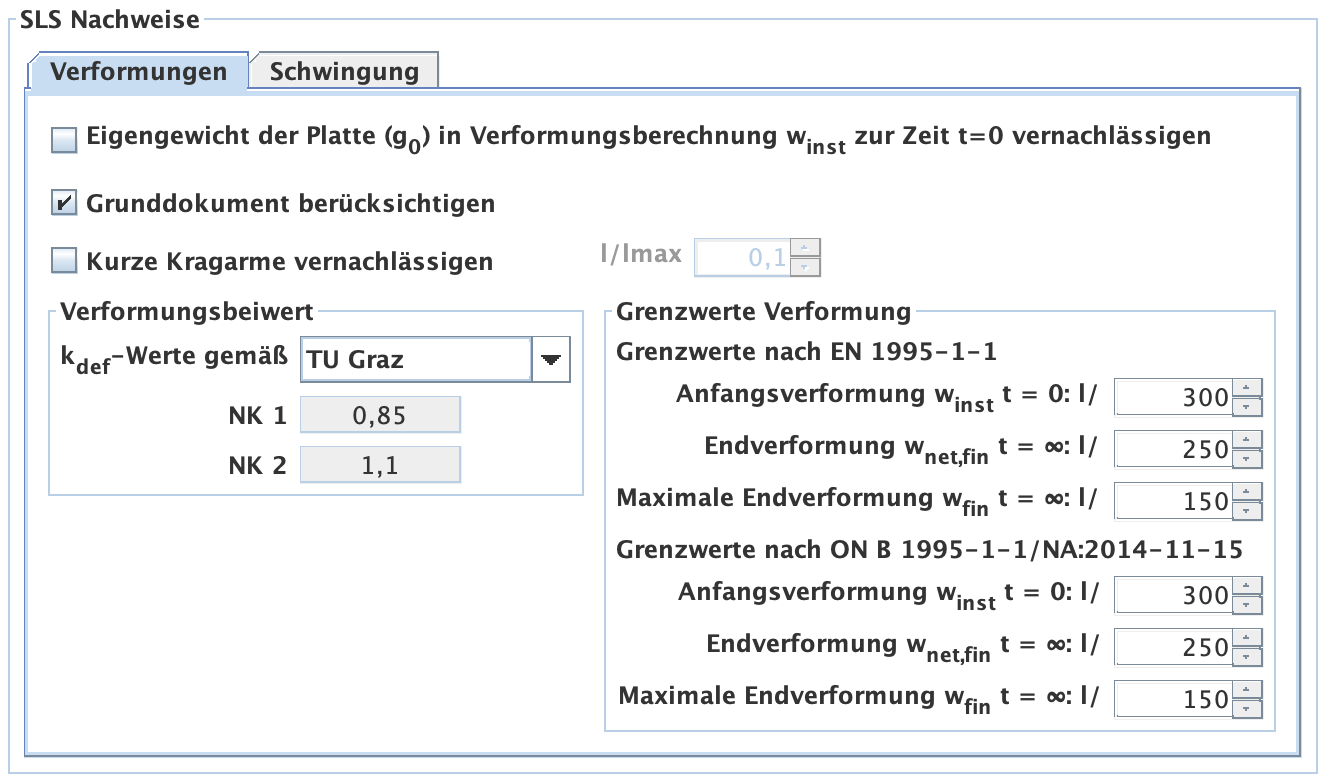Switch to the Schwingung tab

344,71
